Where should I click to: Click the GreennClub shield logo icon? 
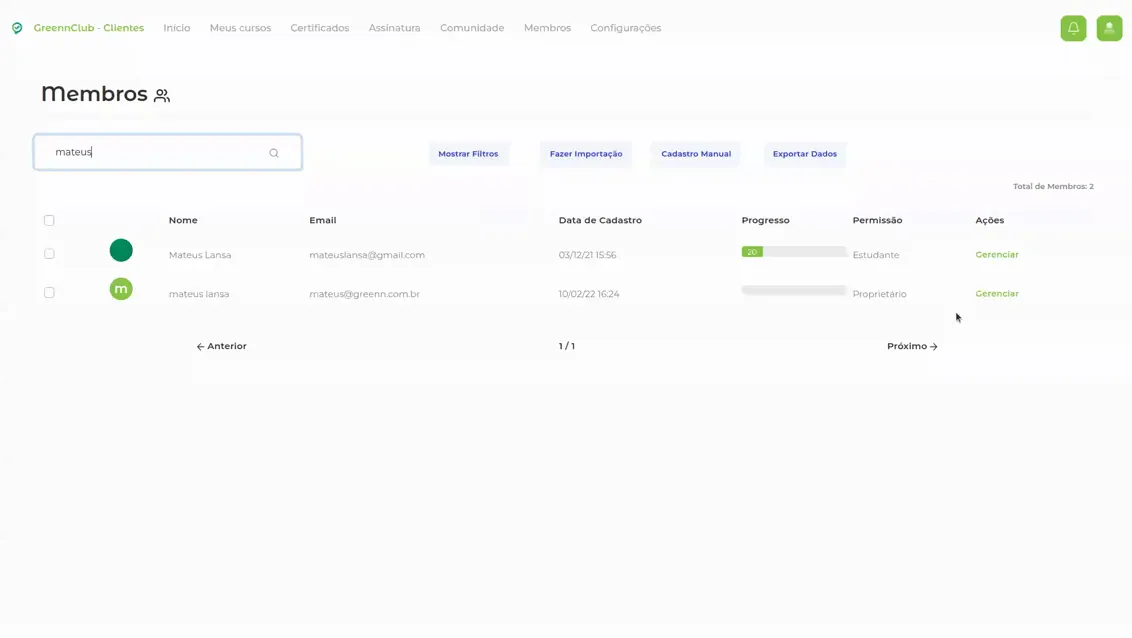click(17, 28)
